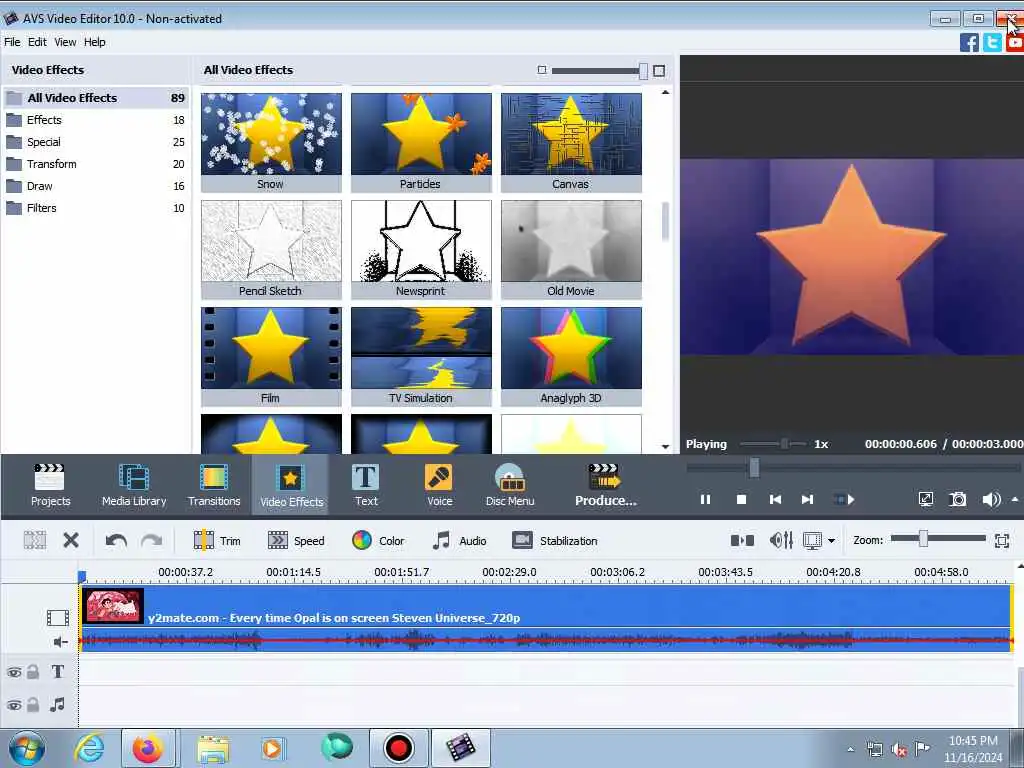The image size is (1024, 768).
Task: Adjust the timeline Zoom slider
Action: [x=923, y=539]
